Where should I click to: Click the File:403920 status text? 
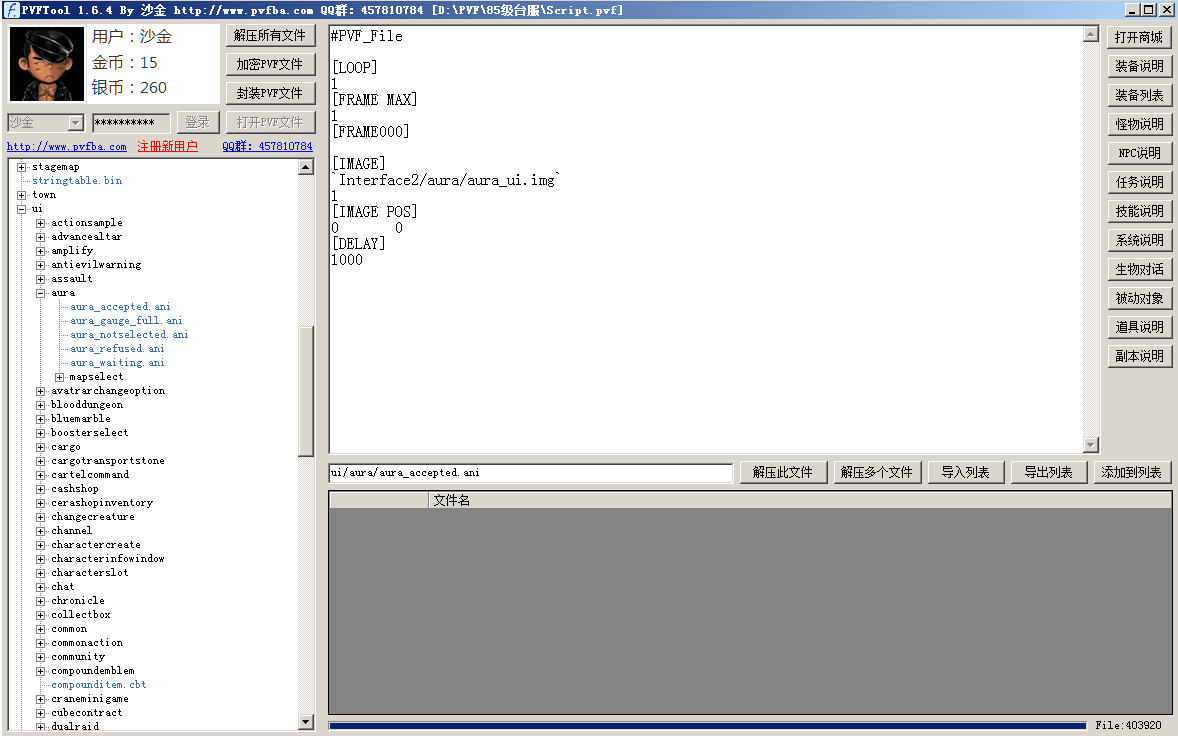point(1128,725)
